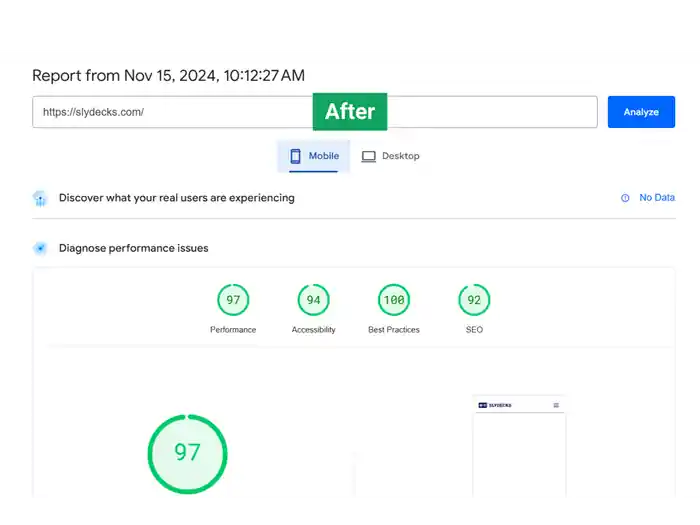700x525 pixels.
Task: Click the Analyze button
Action: (641, 112)
